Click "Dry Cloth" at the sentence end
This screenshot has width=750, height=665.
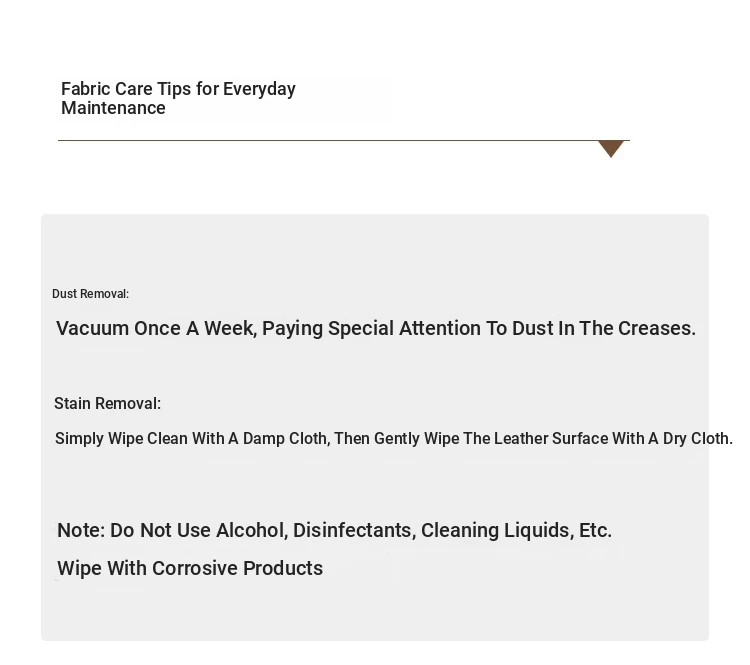[x=697, y=439]
